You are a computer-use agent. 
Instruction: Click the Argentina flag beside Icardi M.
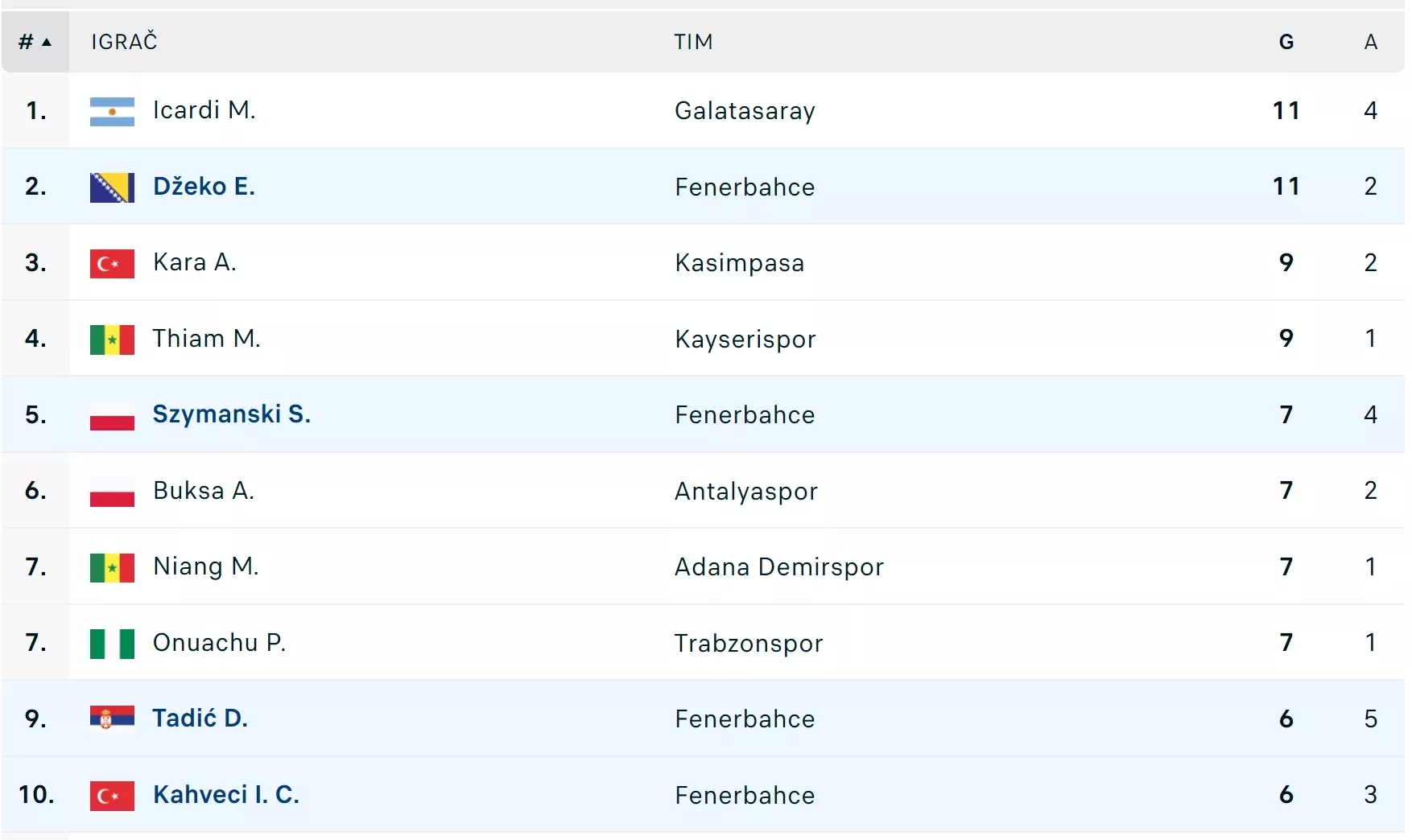112,111
